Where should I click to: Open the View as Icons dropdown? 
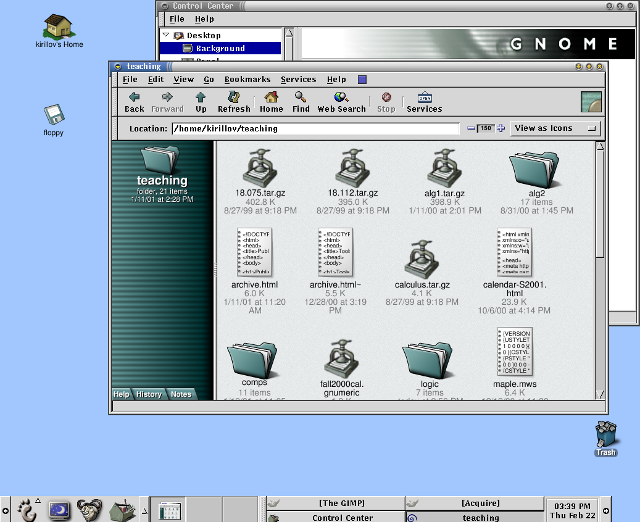pyautogui.click(x=556, y=128)
